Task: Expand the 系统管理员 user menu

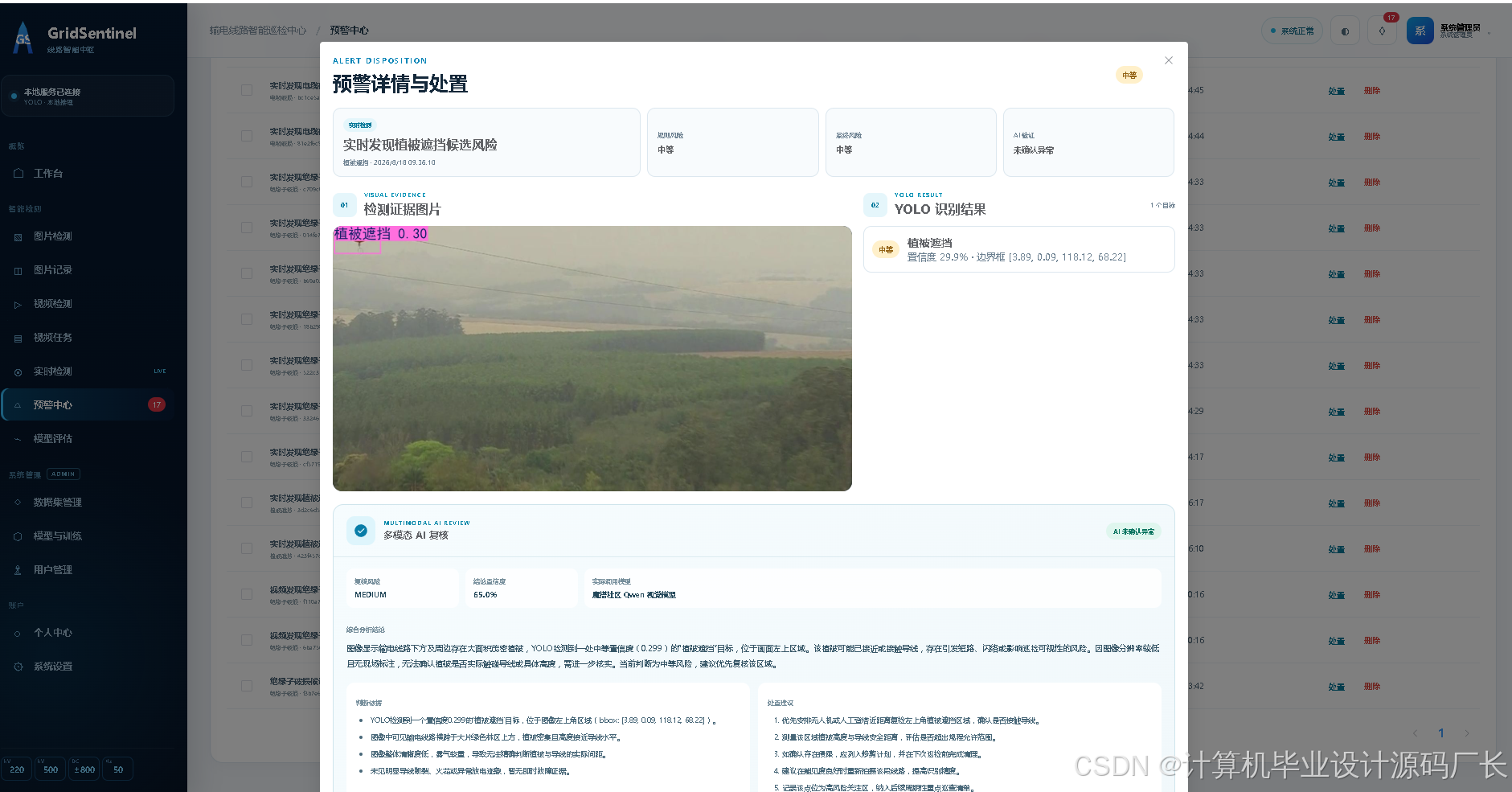Action: [x=1461, y=31]
